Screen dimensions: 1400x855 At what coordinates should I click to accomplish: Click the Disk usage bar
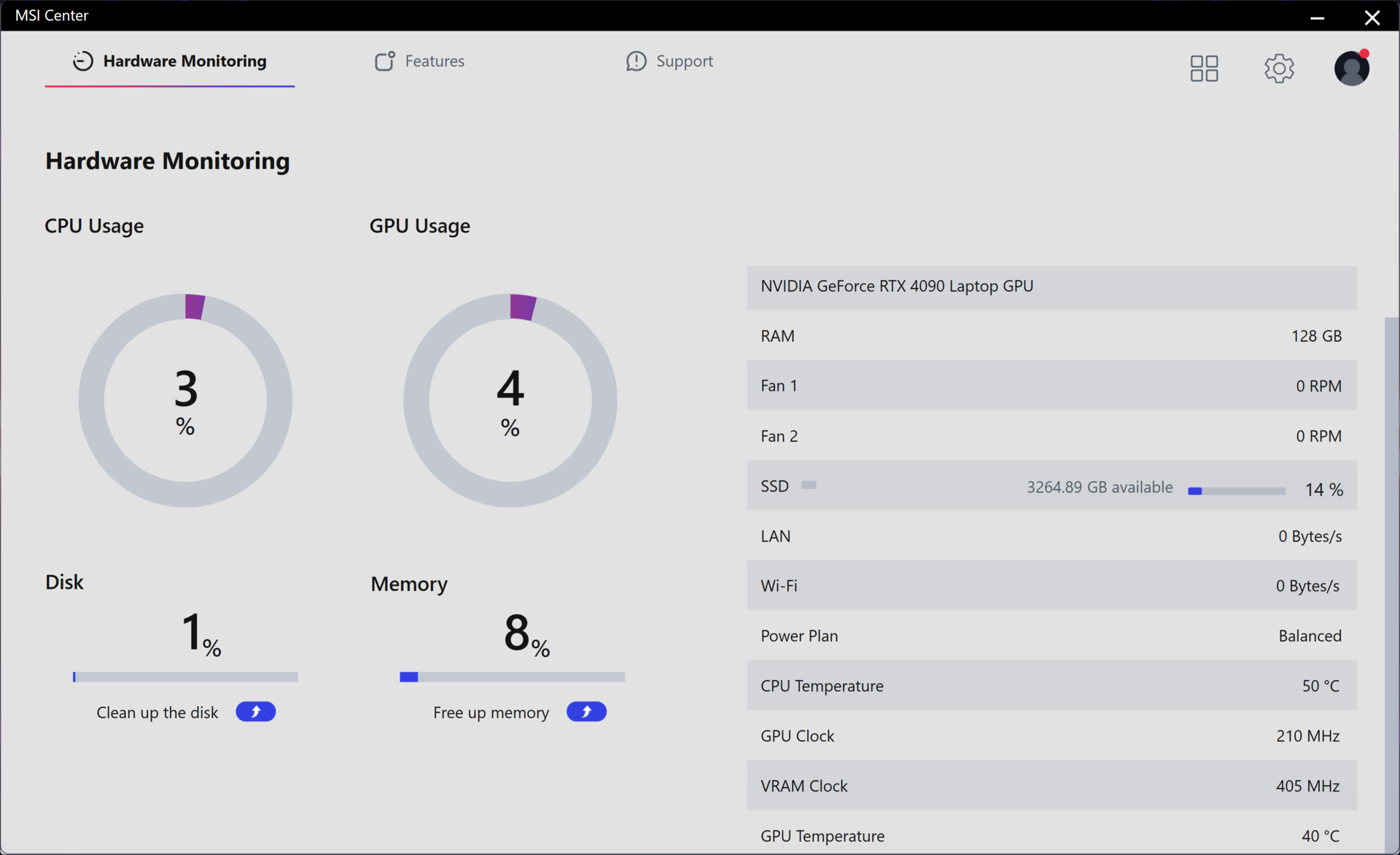(185, 677)
